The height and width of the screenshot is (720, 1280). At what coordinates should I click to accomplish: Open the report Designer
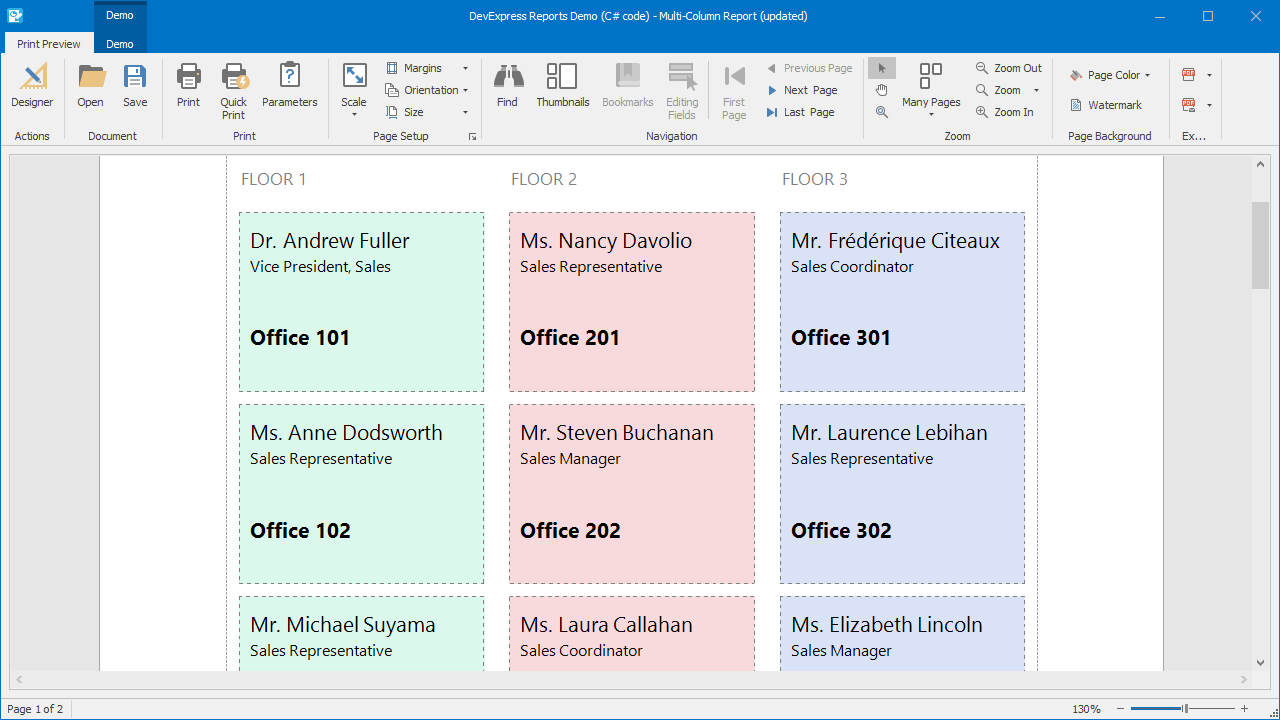32,85
